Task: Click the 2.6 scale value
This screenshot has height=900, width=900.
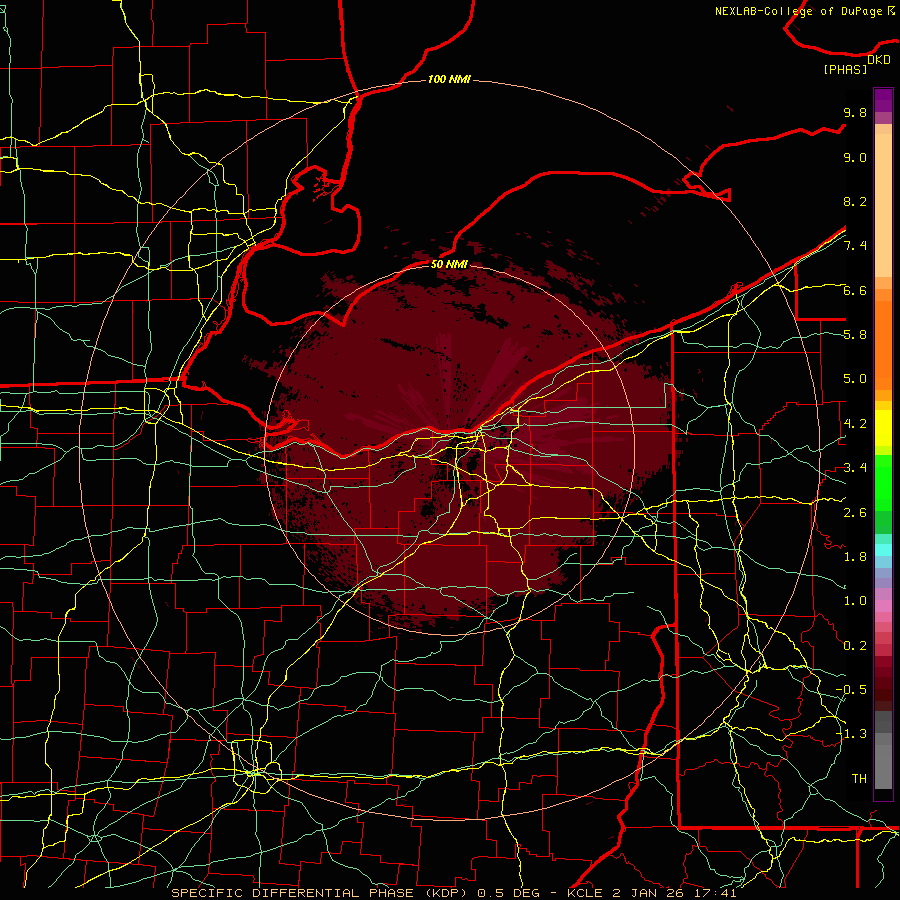Action: tap(855, 512)
